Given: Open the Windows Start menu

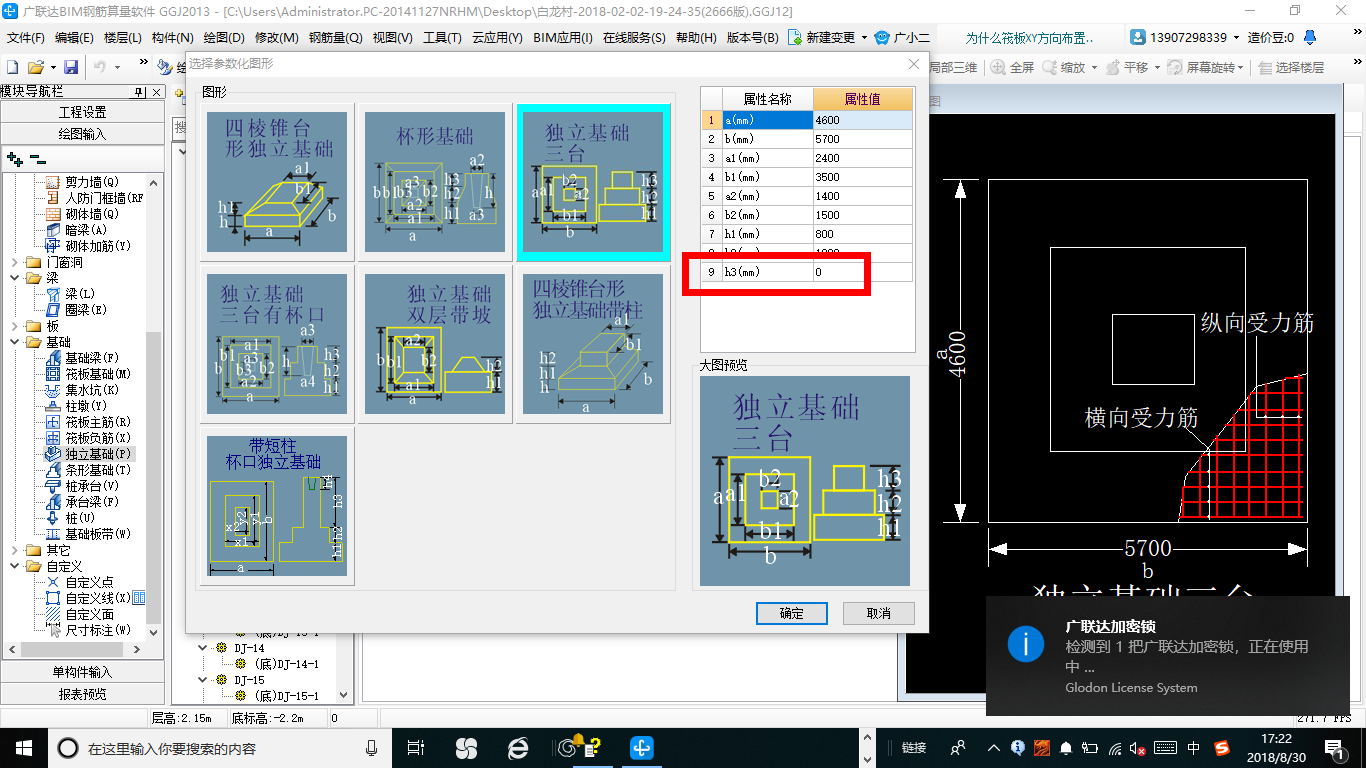Looking at the screenshot, I should click(23, 747).
